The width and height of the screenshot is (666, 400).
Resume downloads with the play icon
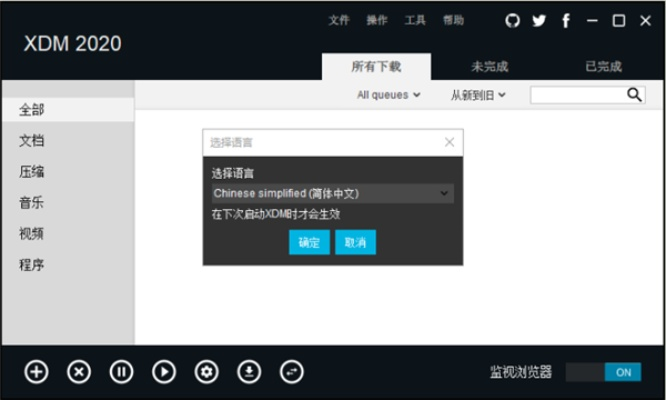tap(164, 372)
